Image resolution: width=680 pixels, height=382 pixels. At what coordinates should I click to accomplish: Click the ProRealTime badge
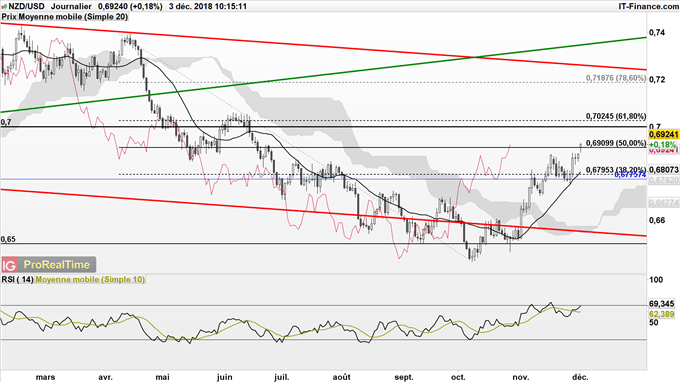57,264
